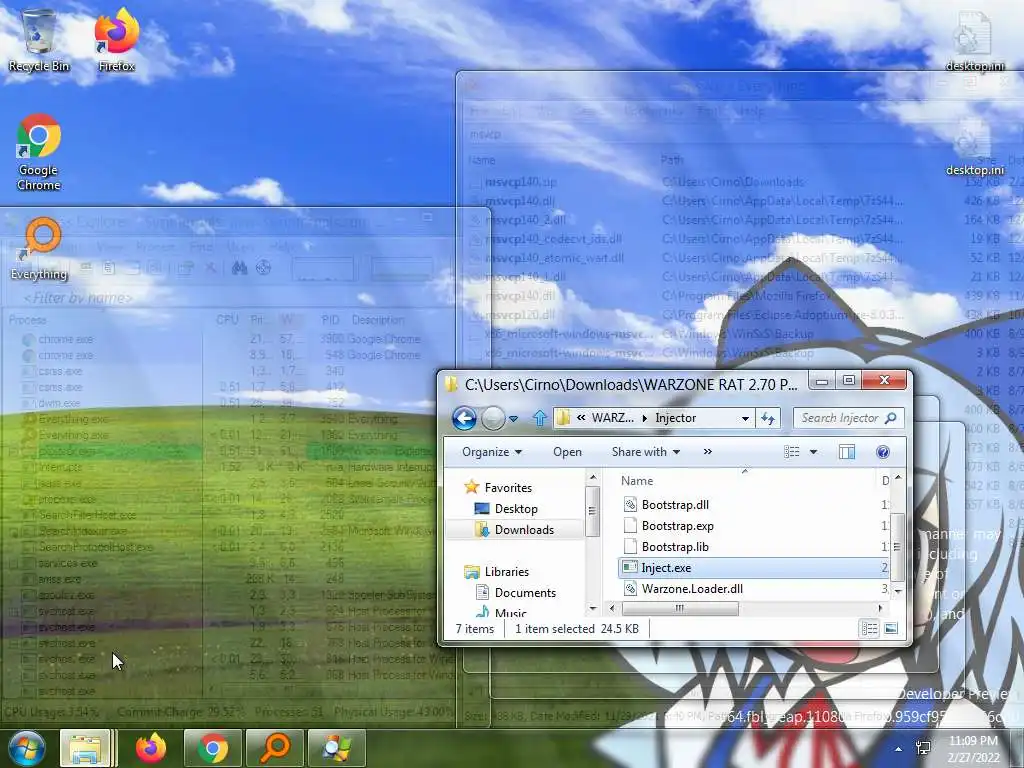1024x768 pixels.
Task: Expand the address bar history dropdown
Action: 745,419
